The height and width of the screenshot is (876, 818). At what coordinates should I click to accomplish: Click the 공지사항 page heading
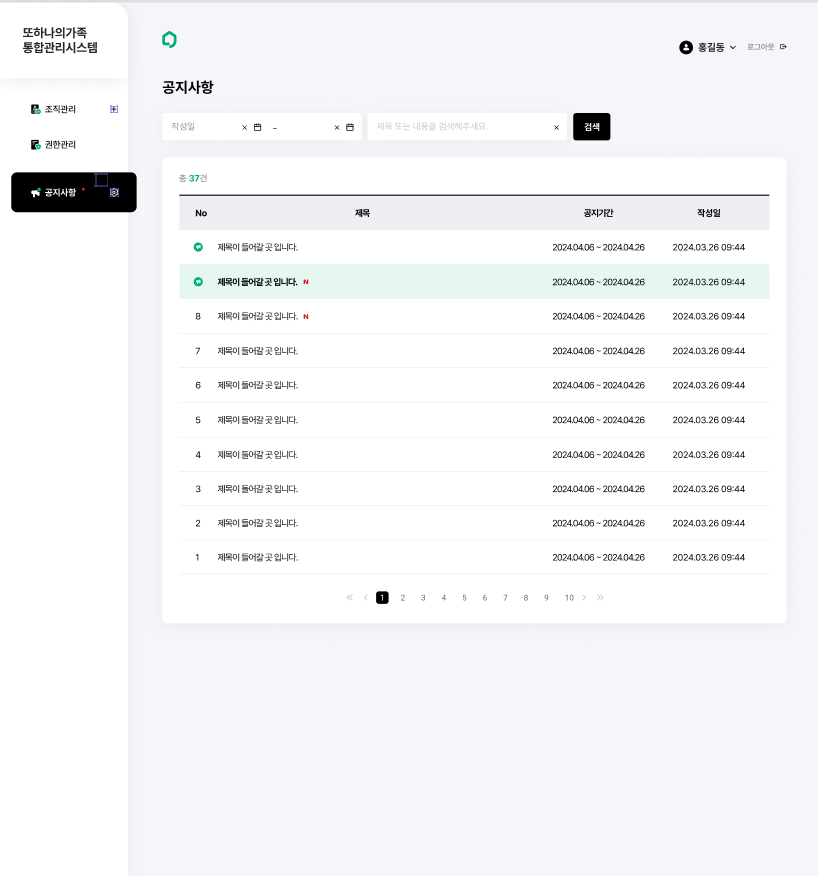pos(188,87)
